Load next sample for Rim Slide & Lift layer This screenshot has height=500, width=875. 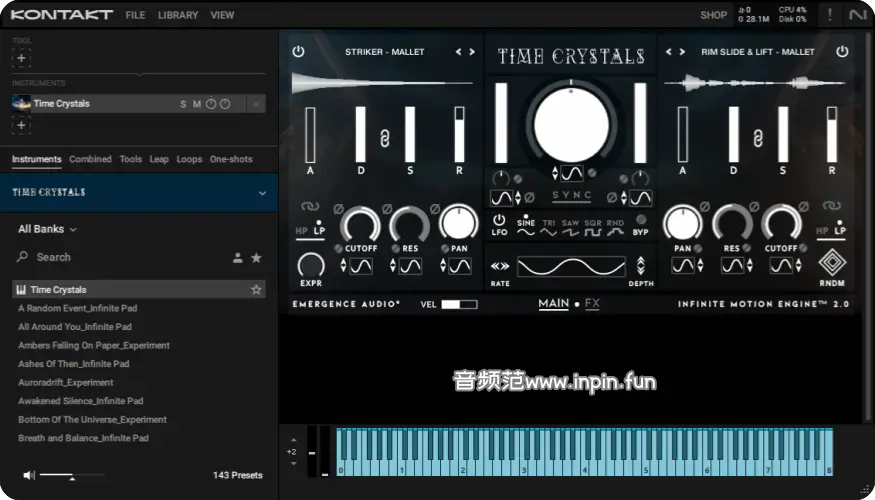point(682,51)
